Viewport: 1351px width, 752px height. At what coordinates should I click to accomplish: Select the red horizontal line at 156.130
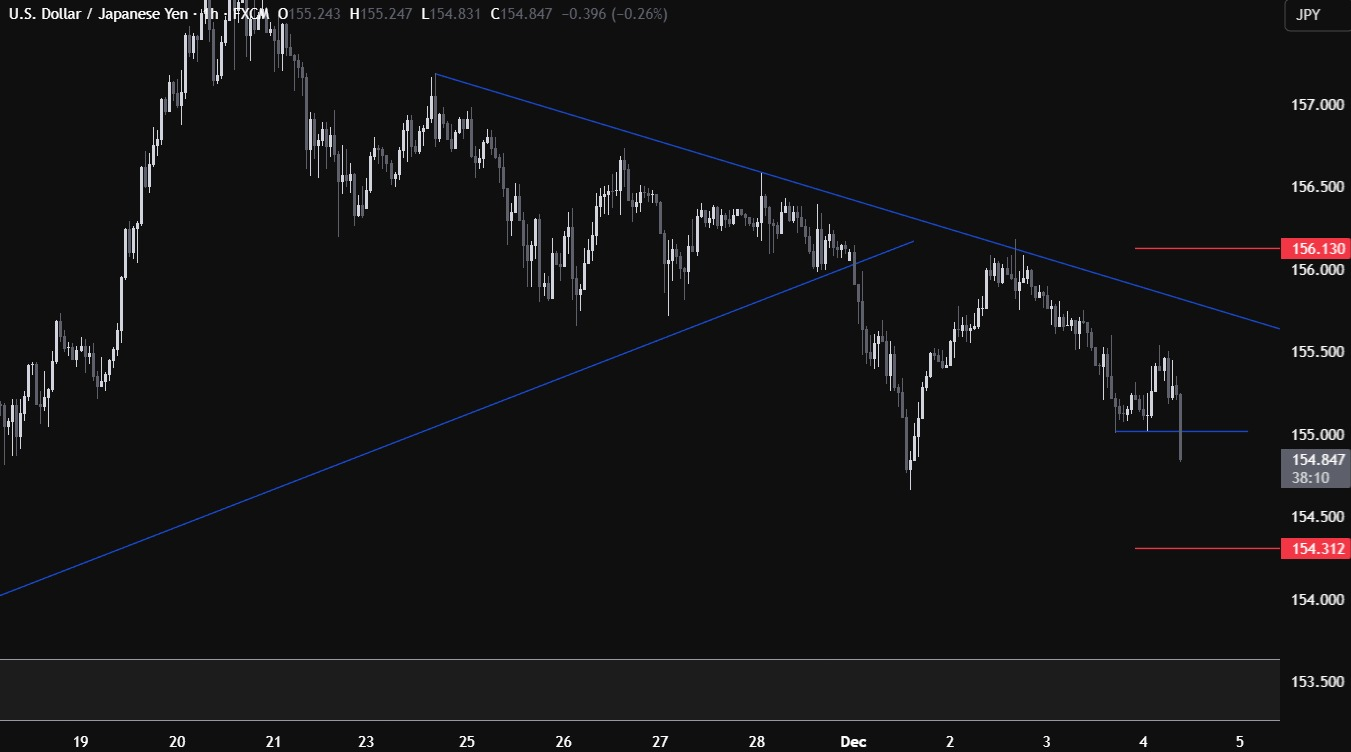click(1200, 248)
